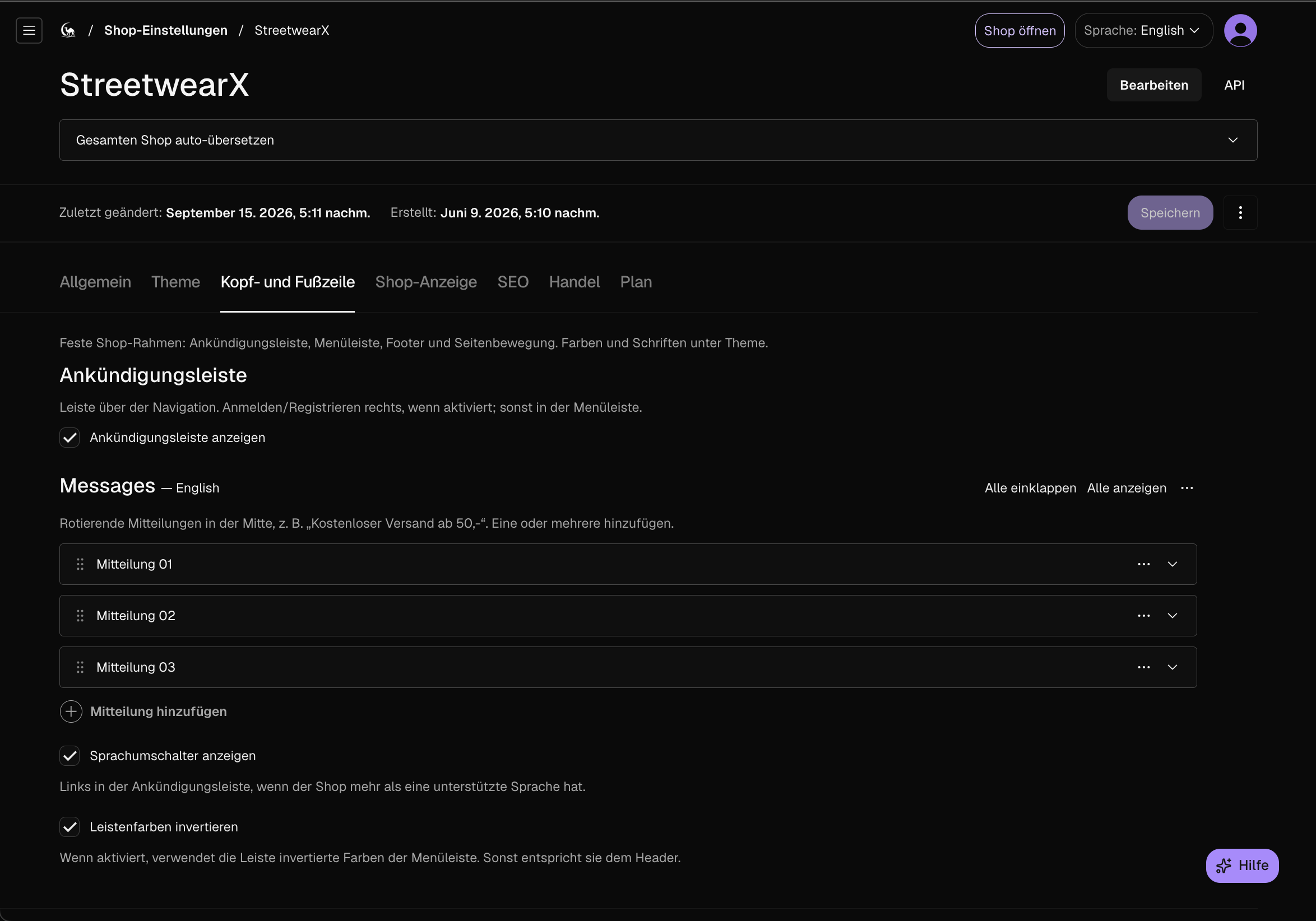Open the Messages section ellipsis menu
The width and height of the screenshot is (1316, 921).
[1187, 488]
